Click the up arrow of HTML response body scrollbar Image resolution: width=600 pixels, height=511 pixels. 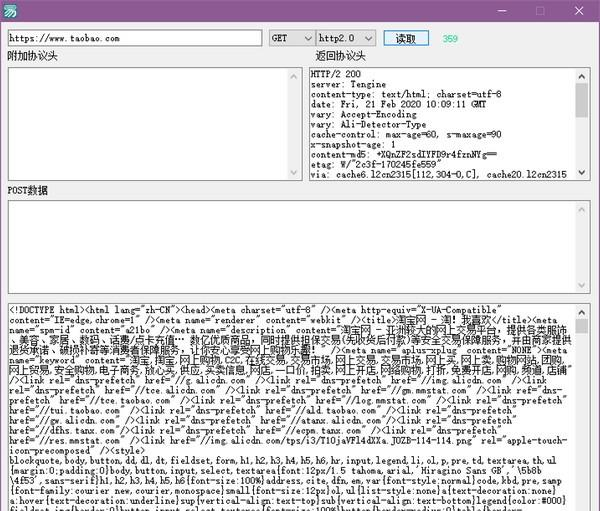pos(582,312)
